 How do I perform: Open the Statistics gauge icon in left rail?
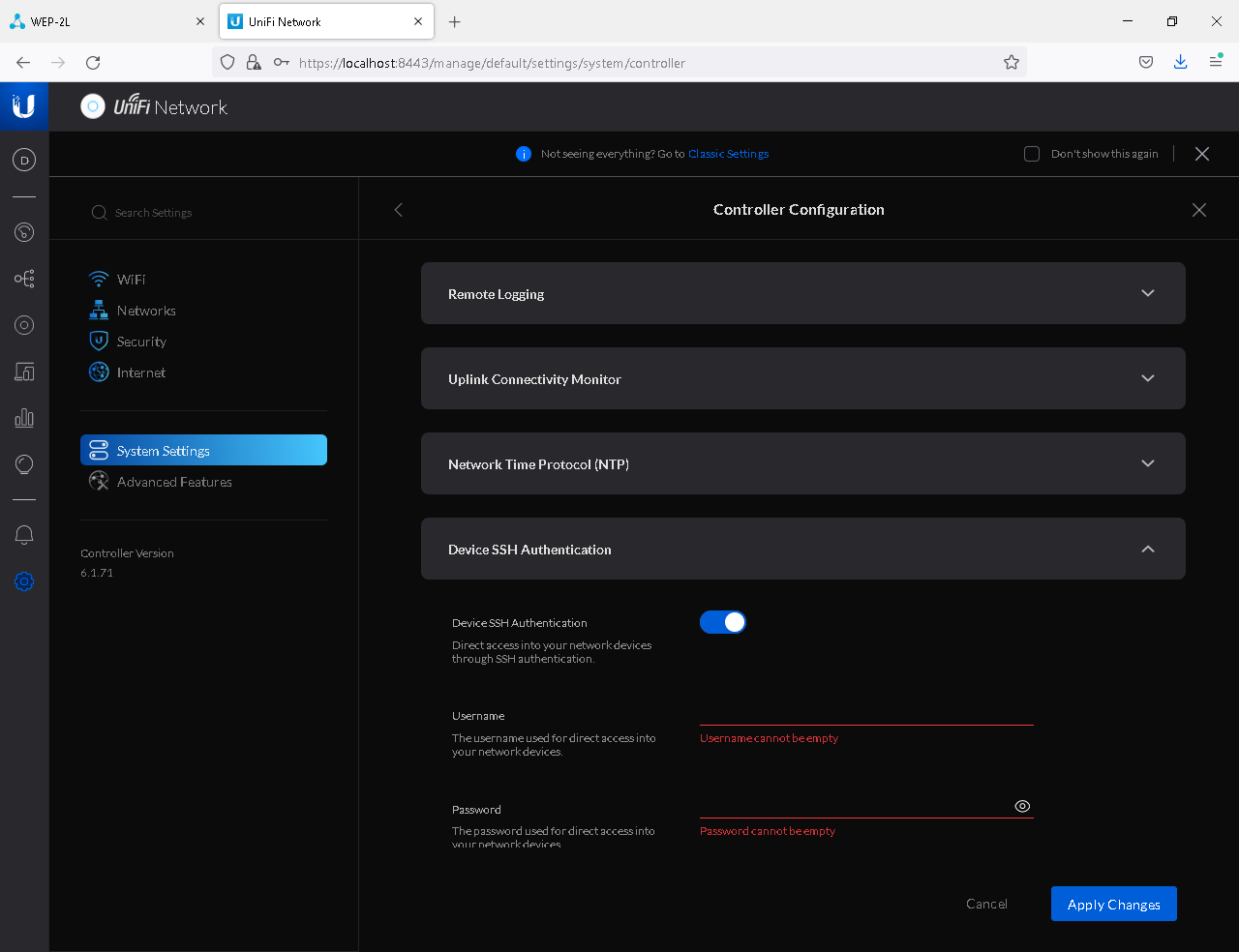(x=24, y=232)
